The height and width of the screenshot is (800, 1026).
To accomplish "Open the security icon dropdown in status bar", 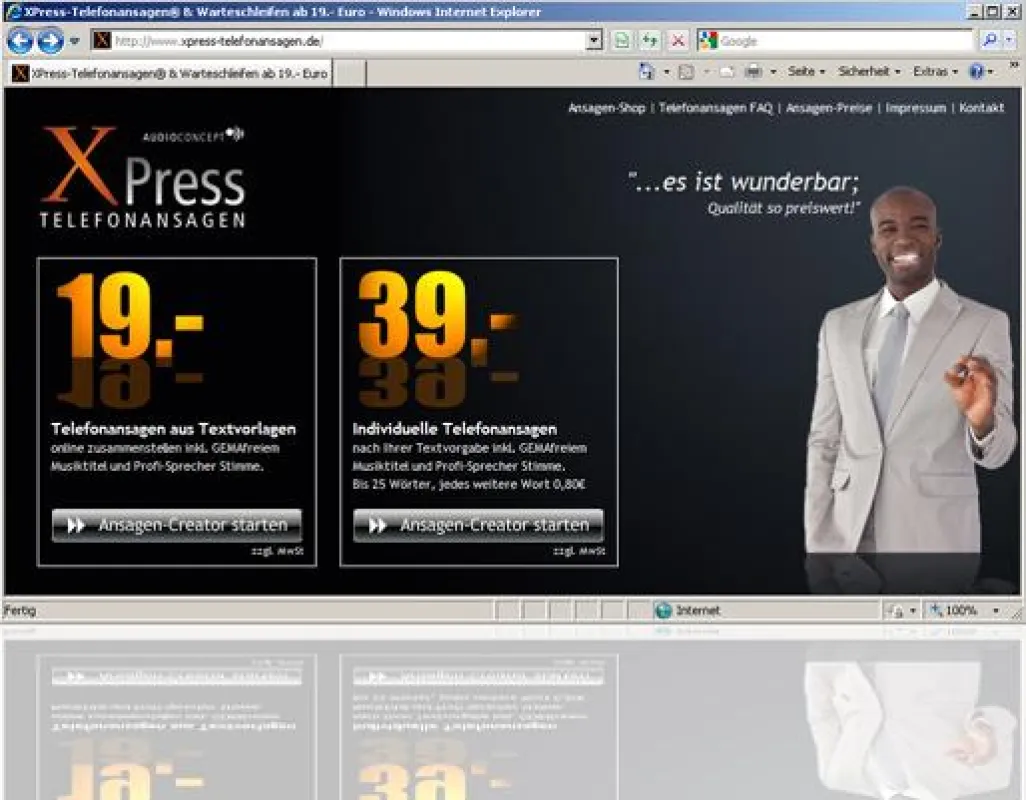I will coord(913,611).
